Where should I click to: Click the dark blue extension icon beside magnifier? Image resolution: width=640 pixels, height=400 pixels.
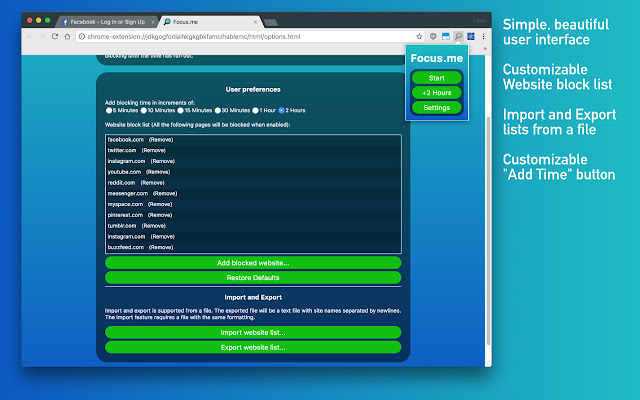coord(470,36)
